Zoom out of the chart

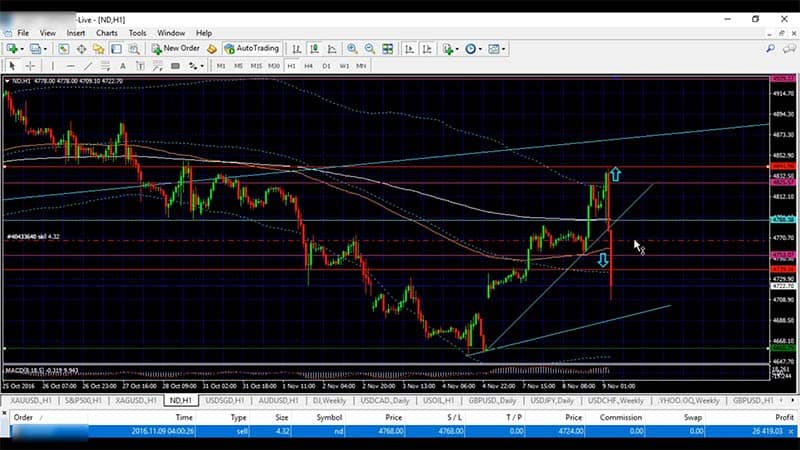coord(371,48)
